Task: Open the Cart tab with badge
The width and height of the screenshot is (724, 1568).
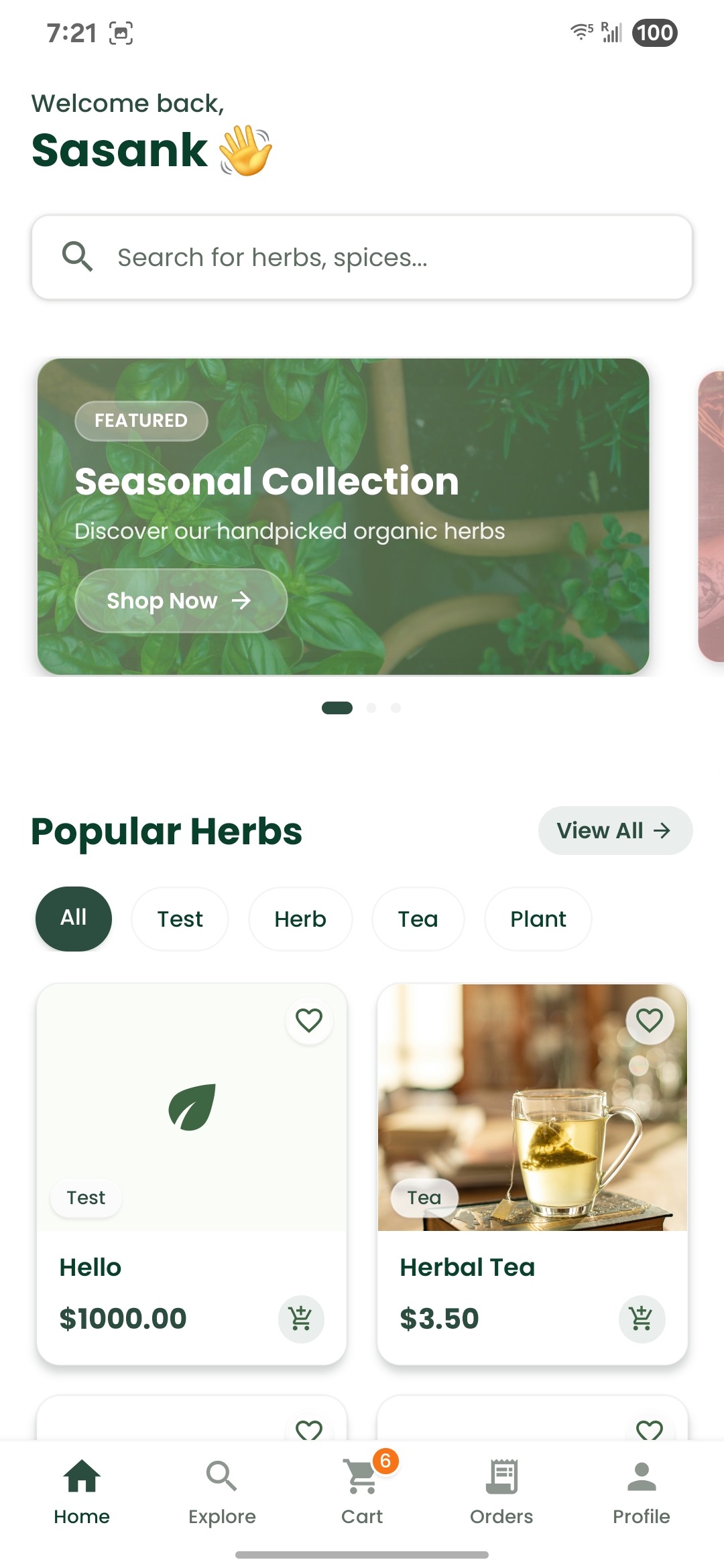Action: click(x=362, y=1490)
